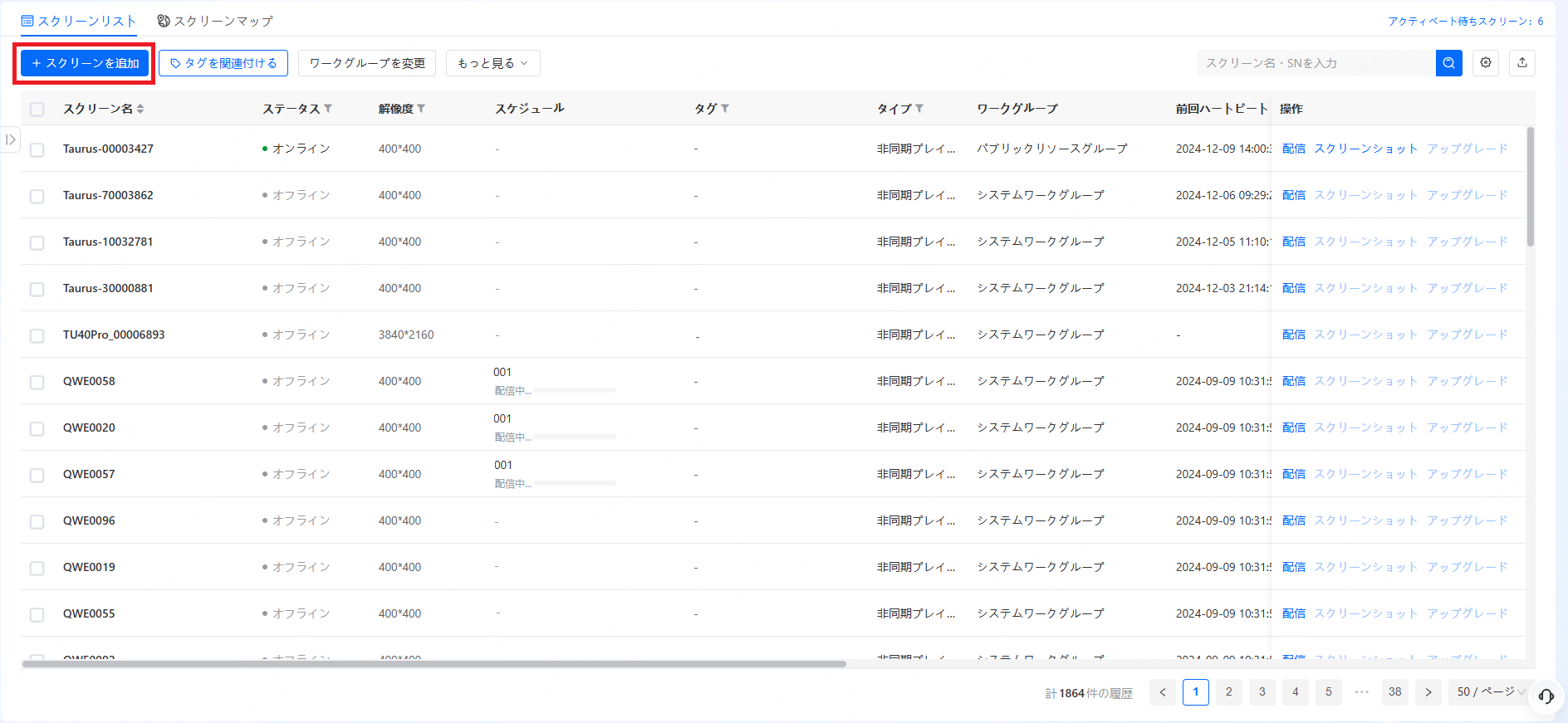The width and height of the screenshot is (1568, 723).
Task: Sort by スクリーン名 column arrows
Action: tap(140, 110)
